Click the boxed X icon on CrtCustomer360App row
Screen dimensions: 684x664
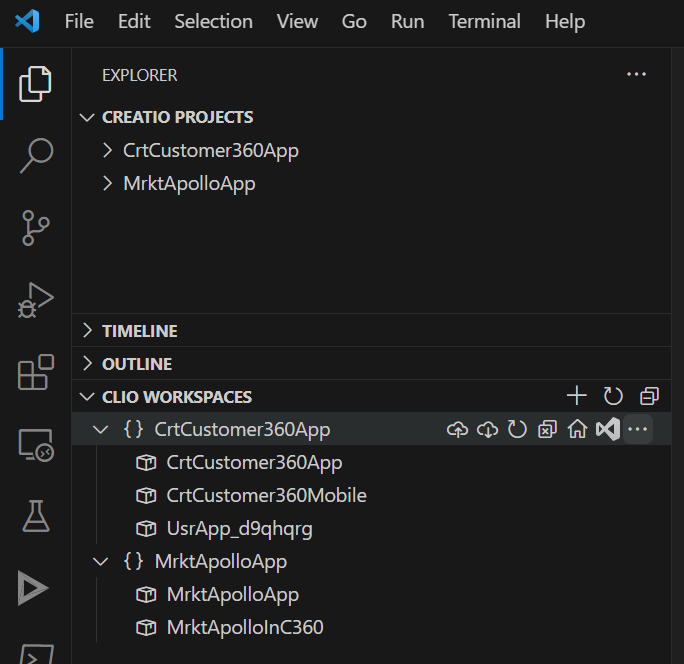pyautogui.click(x=547, y=429)
